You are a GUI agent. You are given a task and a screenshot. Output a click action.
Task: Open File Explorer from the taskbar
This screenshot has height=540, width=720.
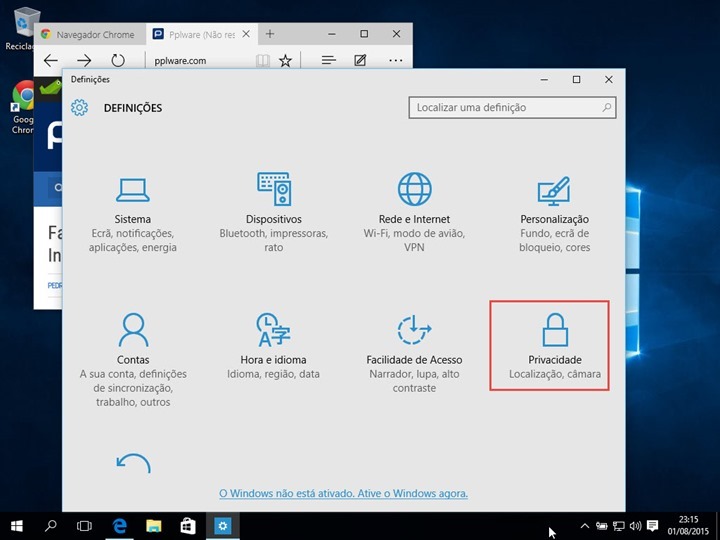click(x=154, y=525)
